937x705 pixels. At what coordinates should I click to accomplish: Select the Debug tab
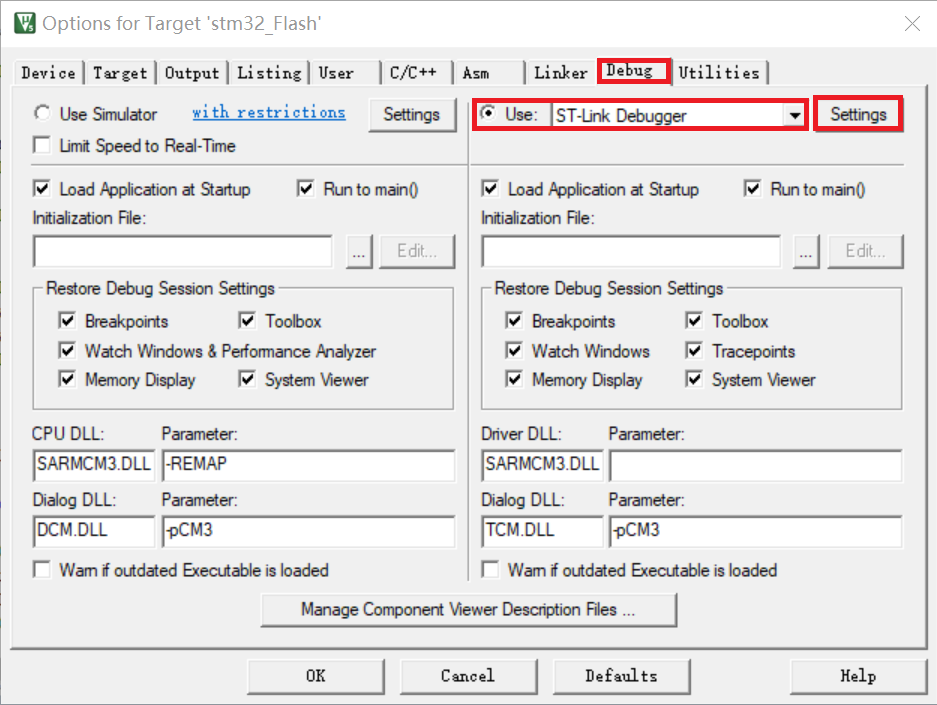(x=634, y=71)
